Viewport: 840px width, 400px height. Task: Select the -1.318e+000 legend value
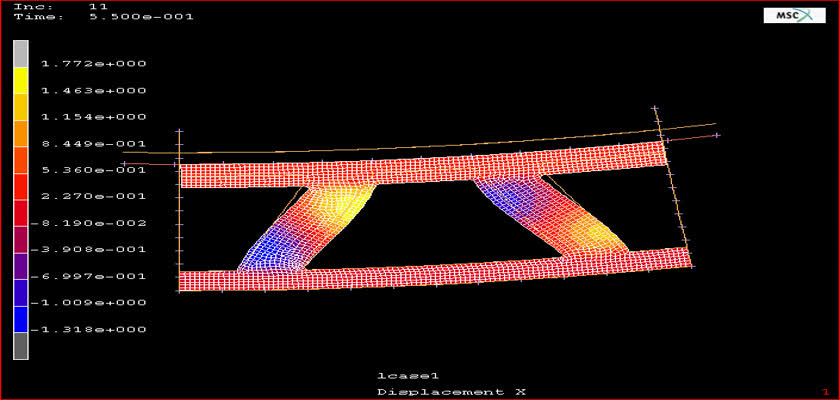88,329
